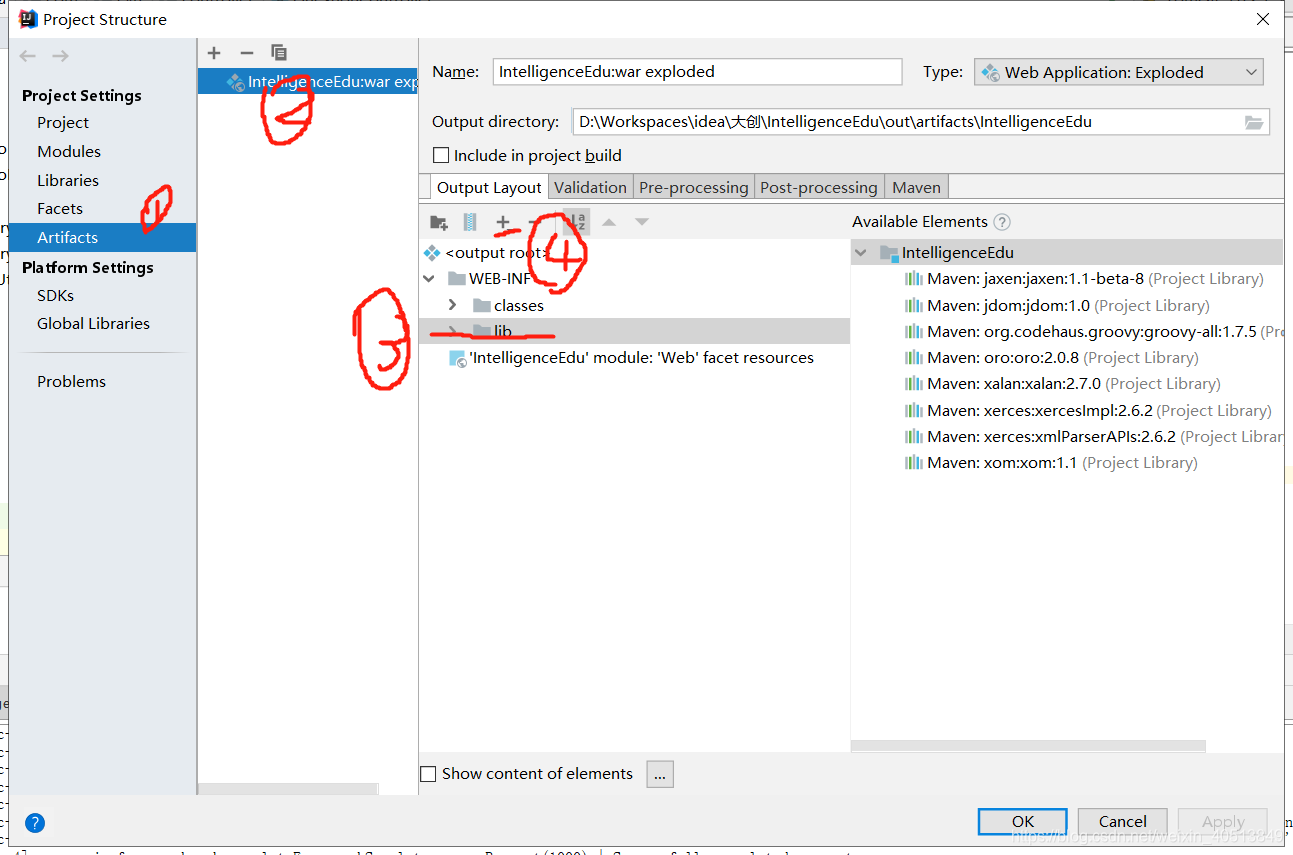Switch to the Maven tab

[x=916, y=187]
